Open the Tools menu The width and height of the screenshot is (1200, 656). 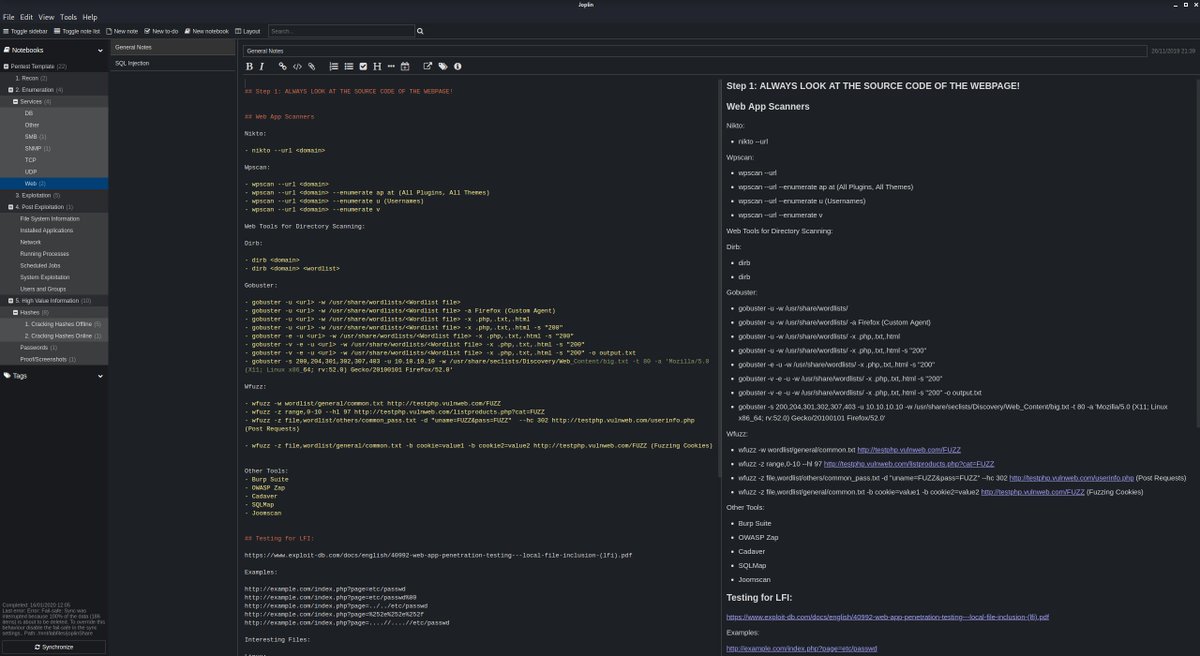(68, 17)
